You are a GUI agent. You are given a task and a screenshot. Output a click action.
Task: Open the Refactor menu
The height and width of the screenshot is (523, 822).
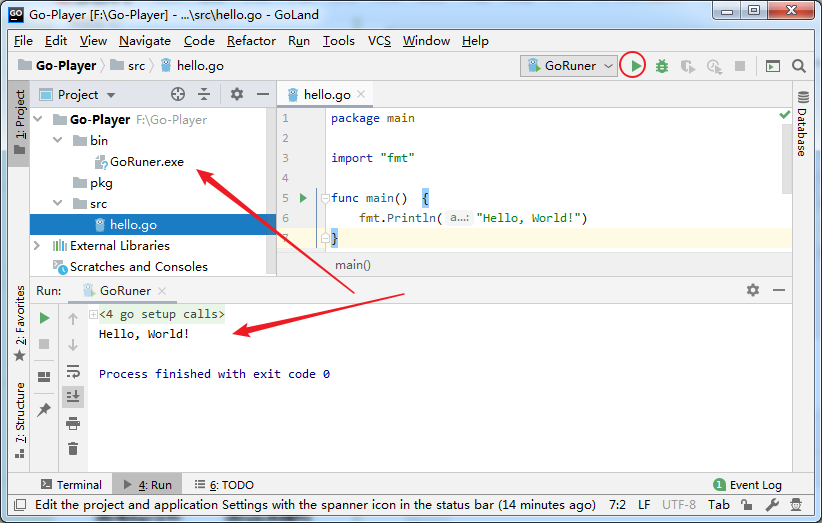click(x=251, y=41)
